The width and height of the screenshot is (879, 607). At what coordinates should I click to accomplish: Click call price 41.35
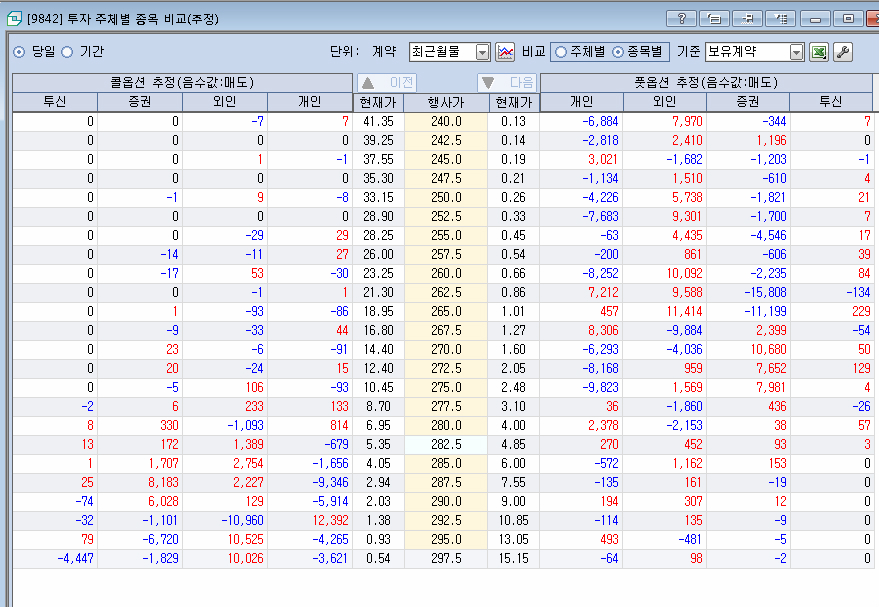point(378,122)
